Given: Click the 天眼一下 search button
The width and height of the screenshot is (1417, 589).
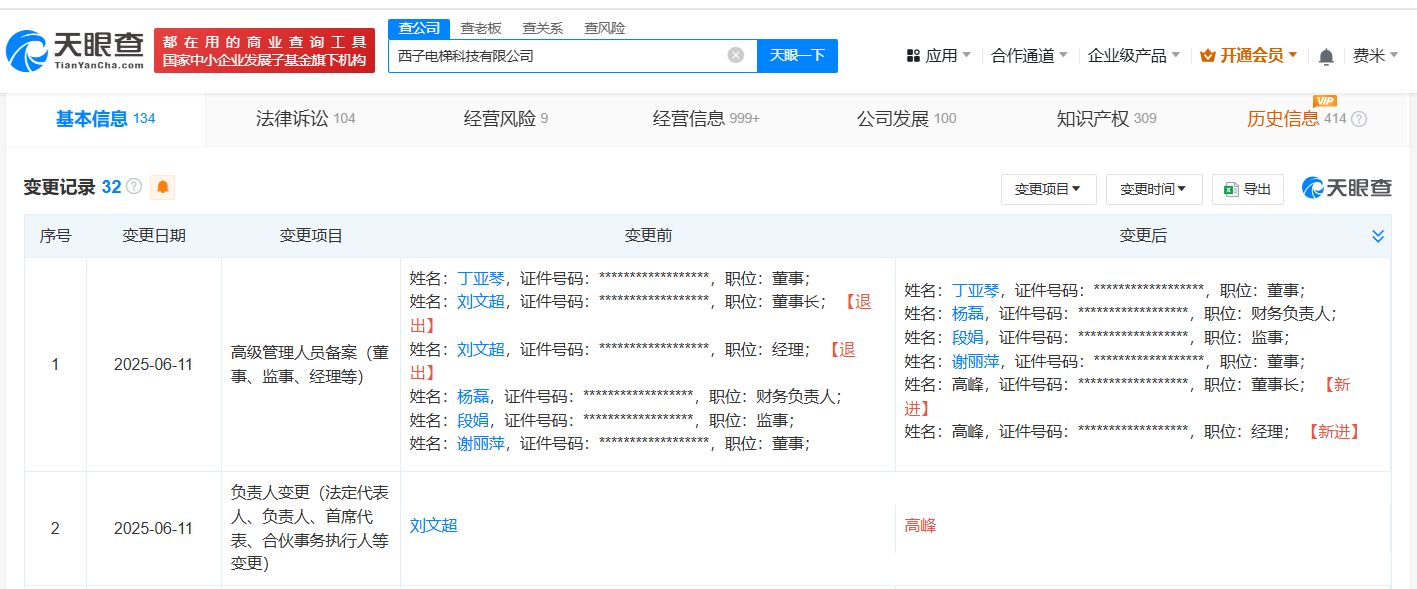Looking at the screenshot, I should point(797,55).
